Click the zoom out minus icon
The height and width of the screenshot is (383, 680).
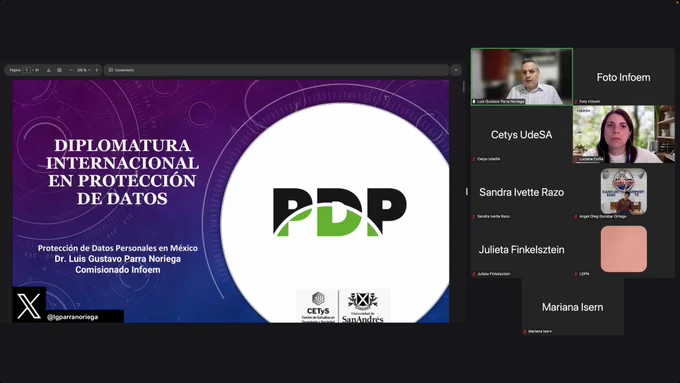71,70
